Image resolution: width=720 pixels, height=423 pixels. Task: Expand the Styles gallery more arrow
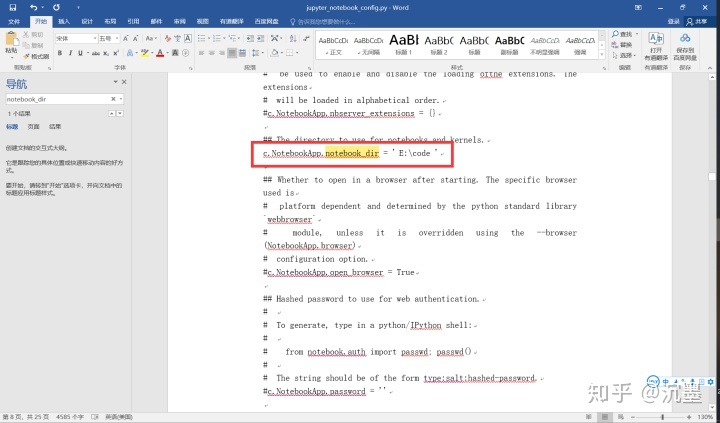click(602, 55)
